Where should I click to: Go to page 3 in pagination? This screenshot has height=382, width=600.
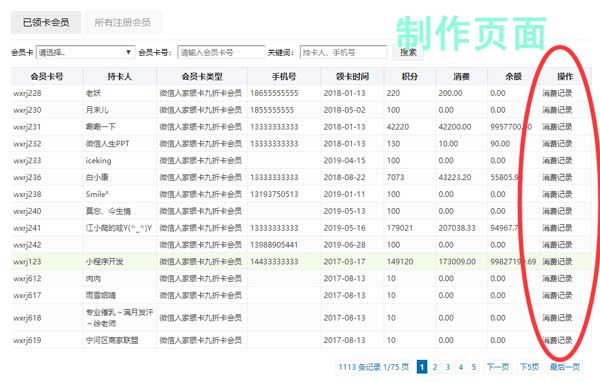click(448, 367)
